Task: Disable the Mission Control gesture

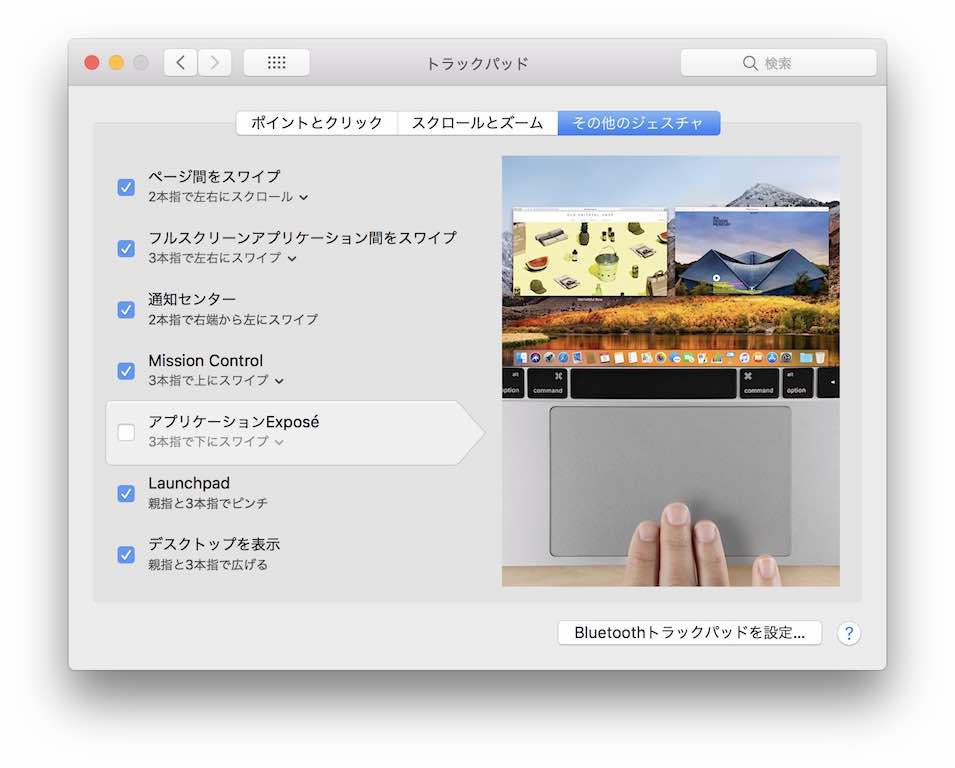Action: tap(126, 371)
